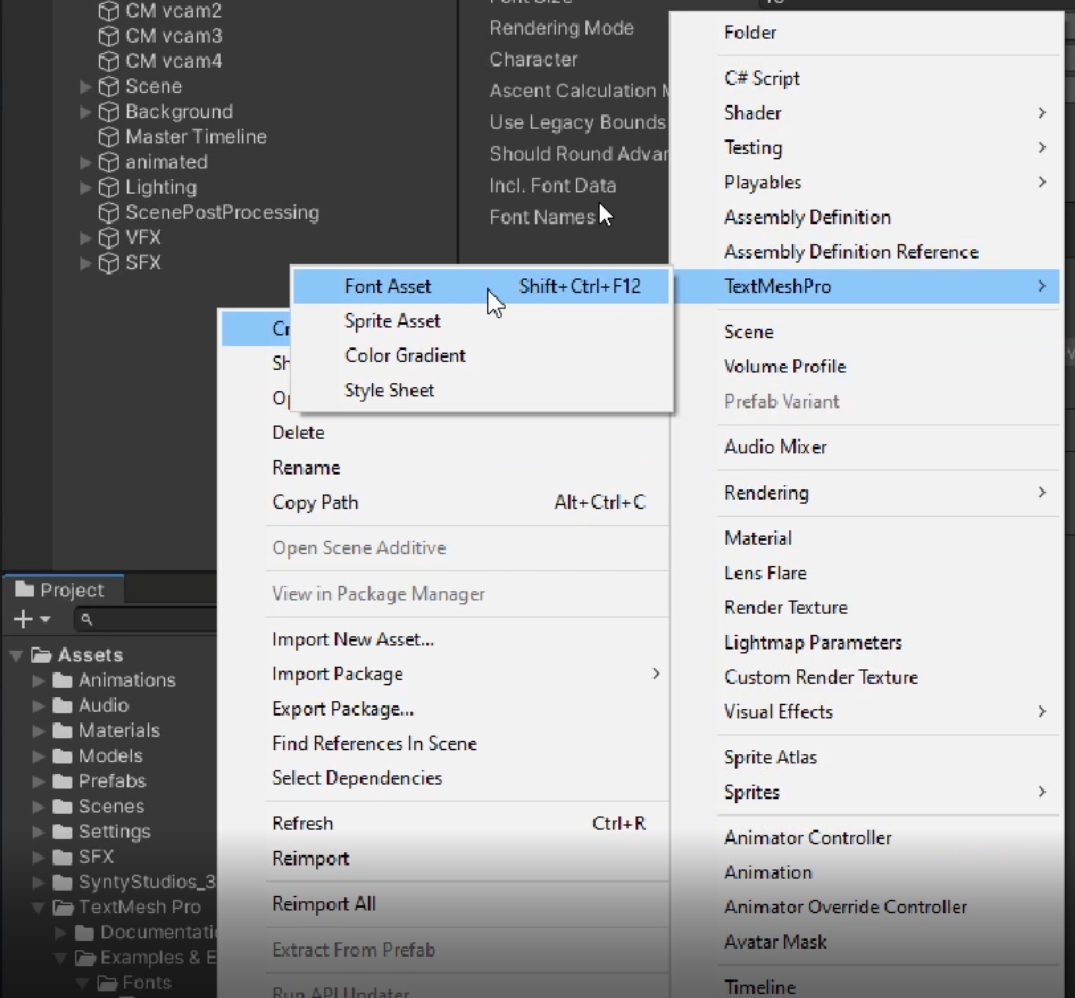Click Import New Asset menu entry

point(352,639)
